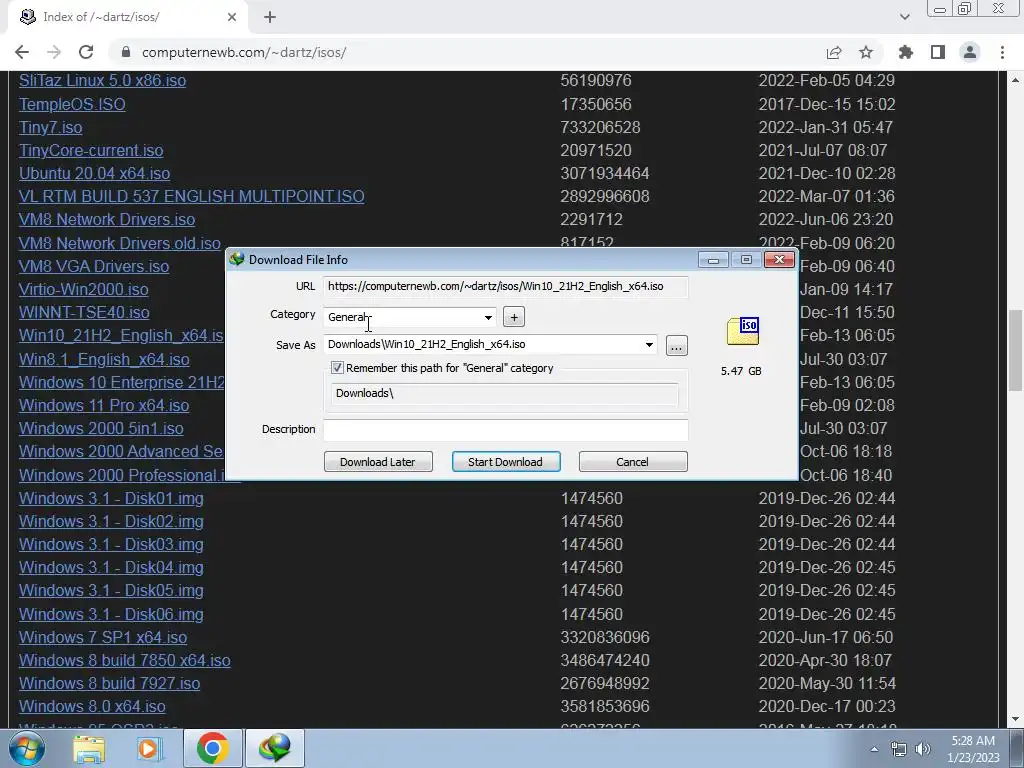This screenshot has height=768, width=1024.
Task: Open the TempleOS.ISO link
Action: pos(72,104)
